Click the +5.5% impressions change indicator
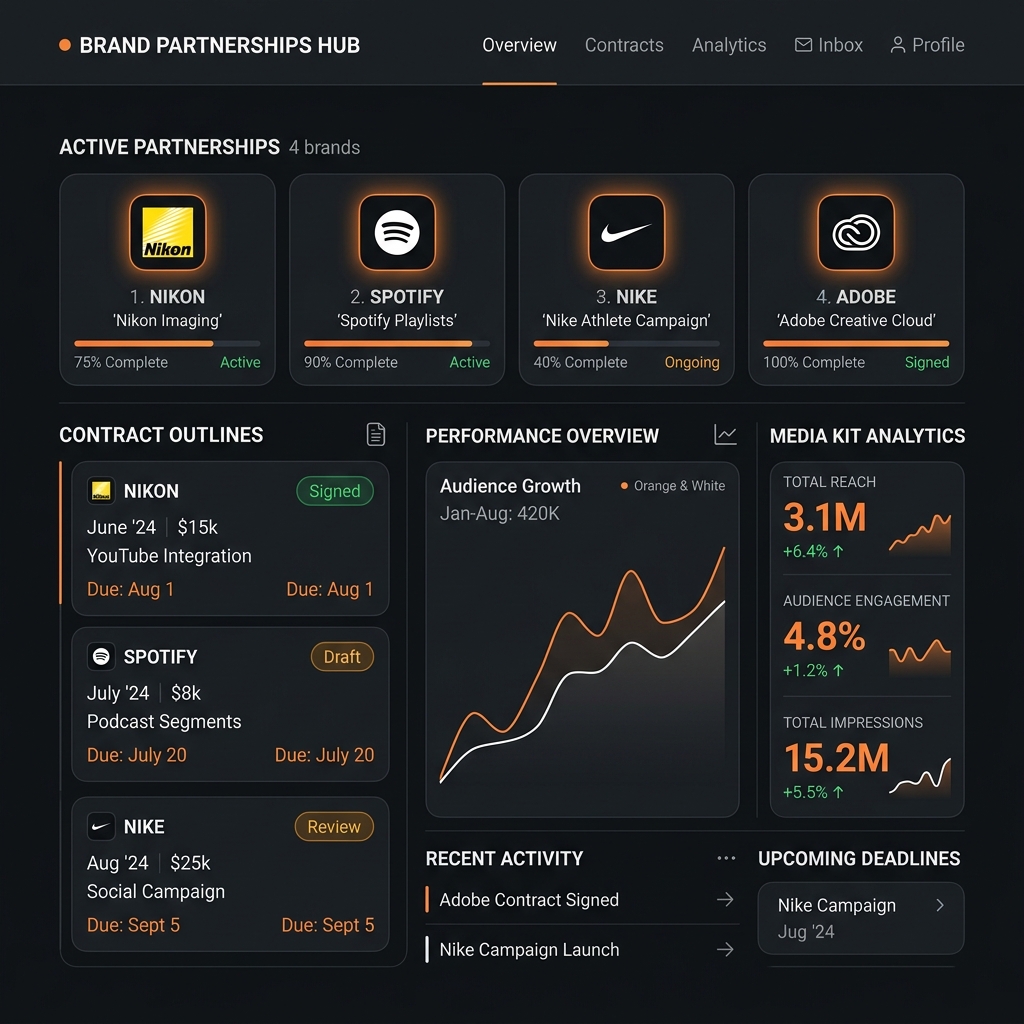This screenshot has width=1024, height=1024. pyautogui.click(x=813, y=792)
